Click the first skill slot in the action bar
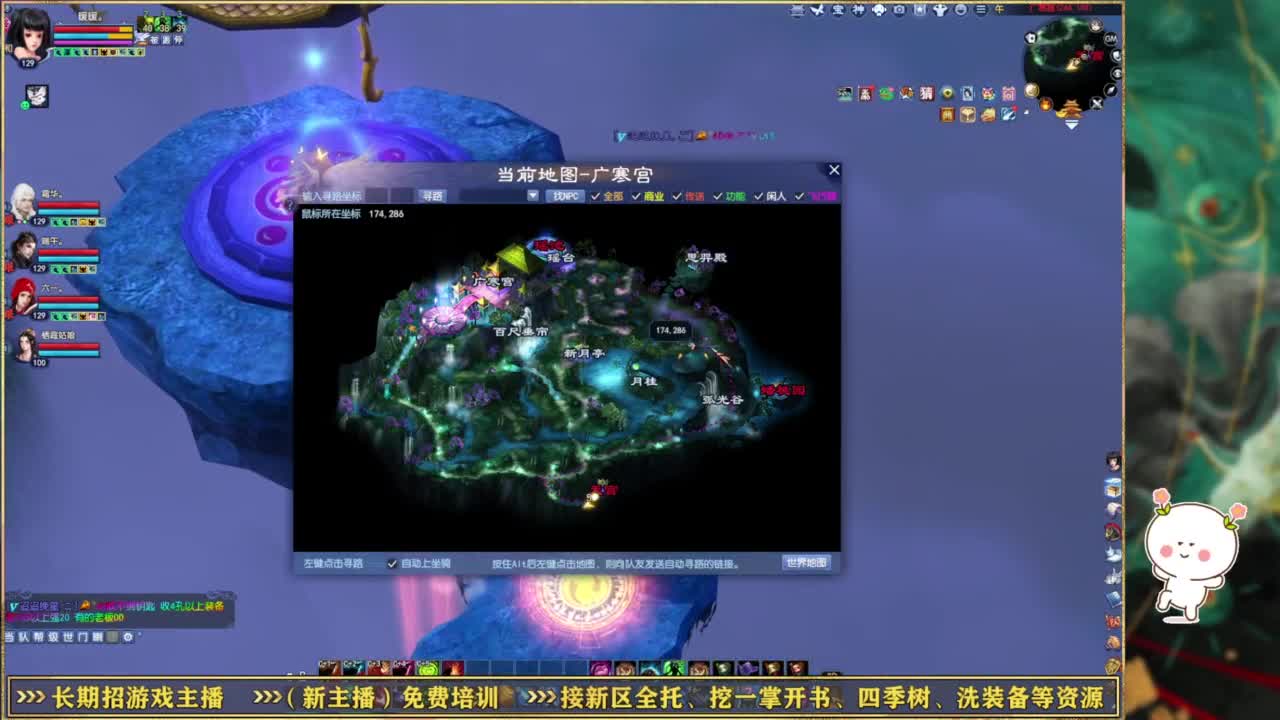 click(328, 668)
